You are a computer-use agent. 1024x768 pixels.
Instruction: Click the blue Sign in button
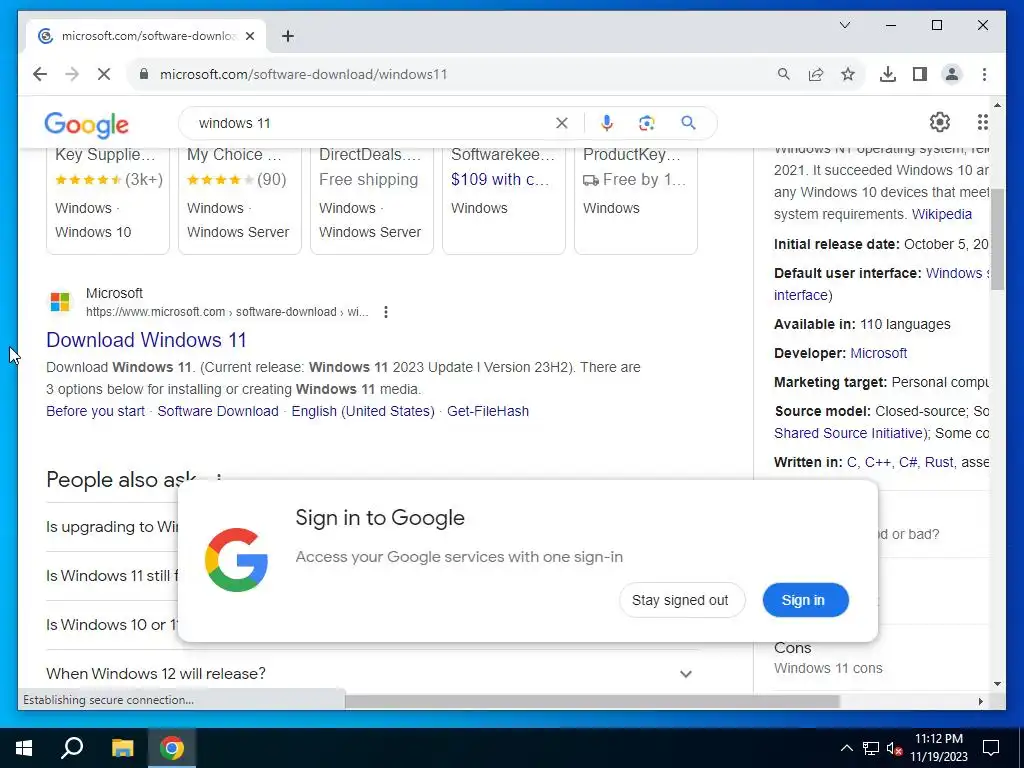click(x=805, y=600)
